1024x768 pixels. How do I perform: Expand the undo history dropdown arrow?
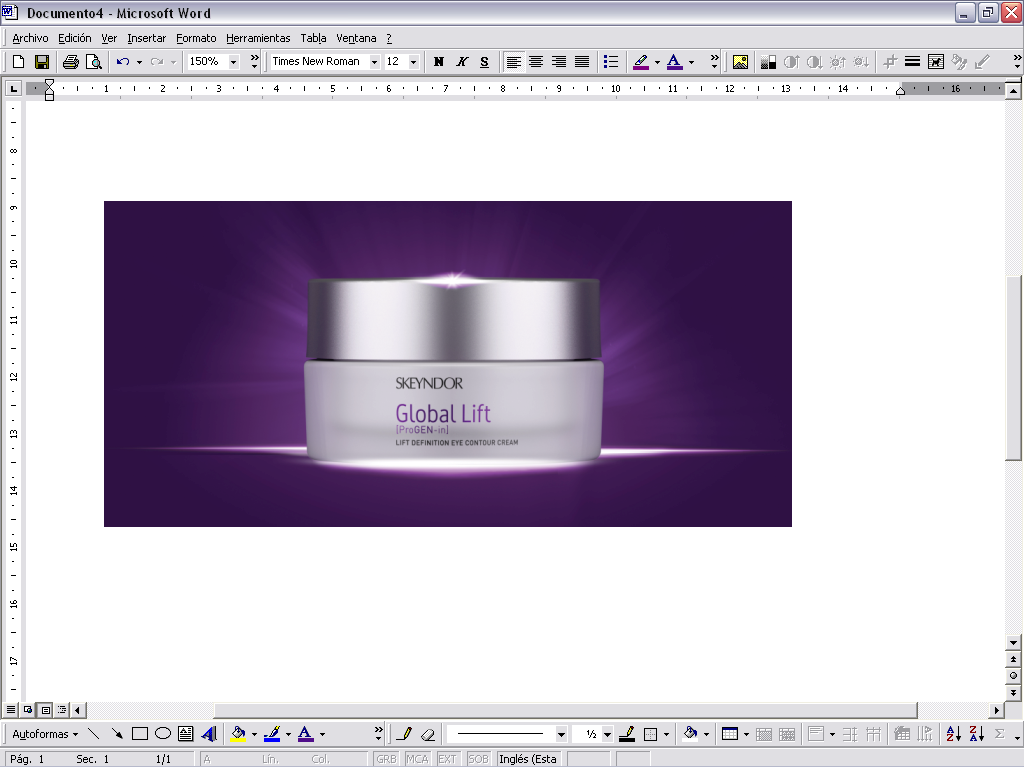(x=139, y=61)
